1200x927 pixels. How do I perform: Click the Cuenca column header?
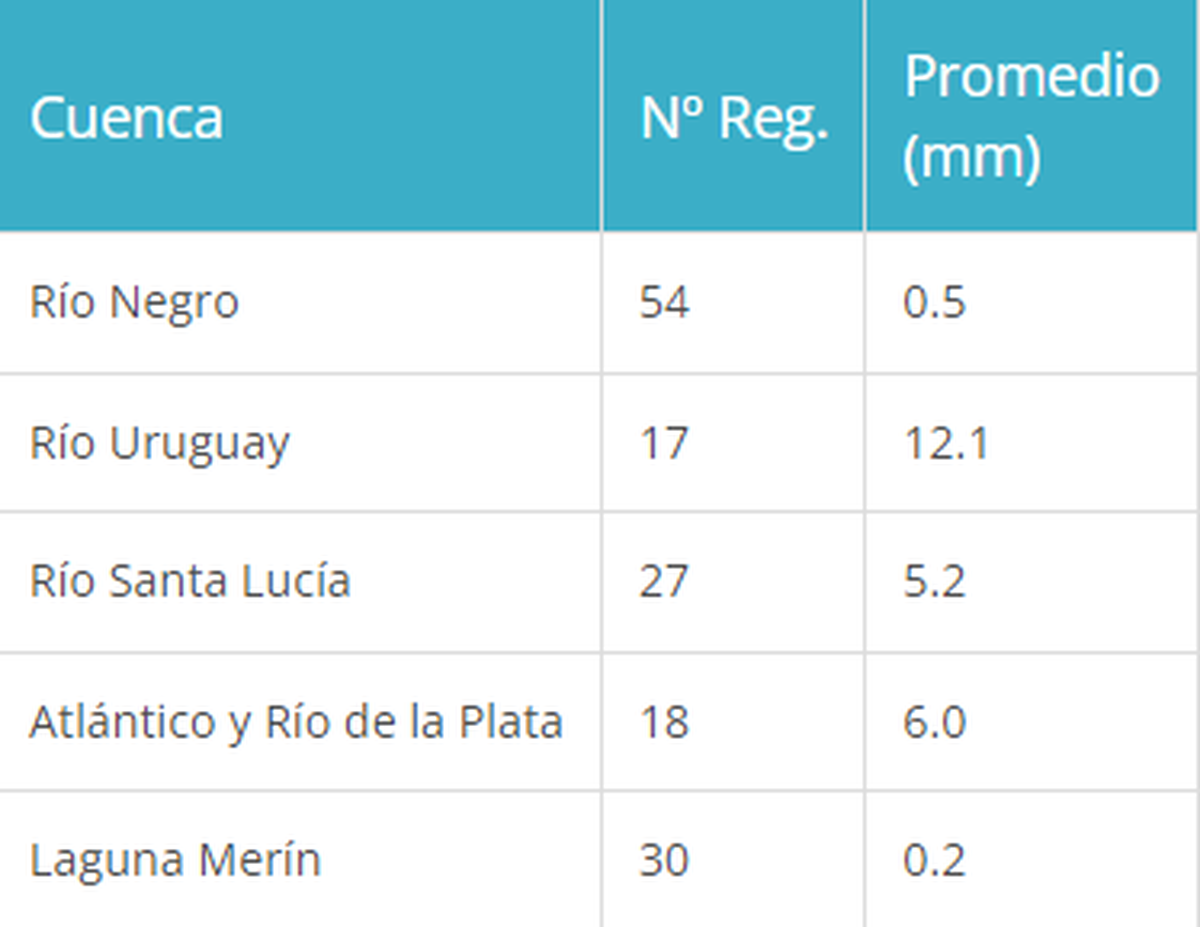click(x=126, y=118)
